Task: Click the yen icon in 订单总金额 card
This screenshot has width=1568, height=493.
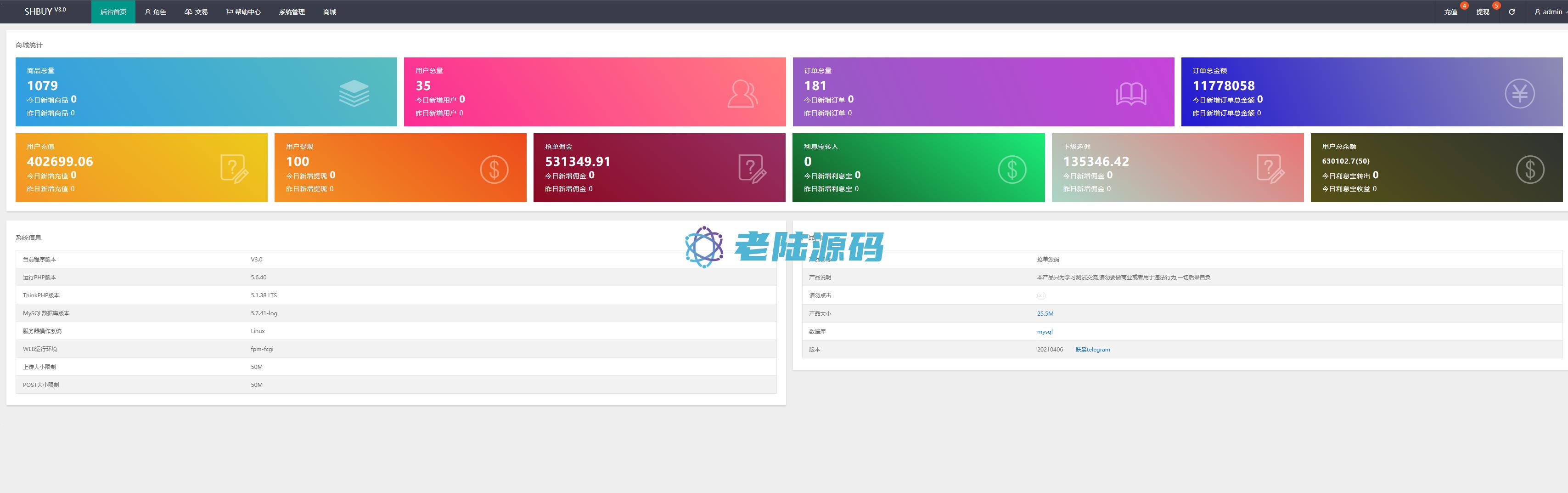Action: tap(1519, 93)
